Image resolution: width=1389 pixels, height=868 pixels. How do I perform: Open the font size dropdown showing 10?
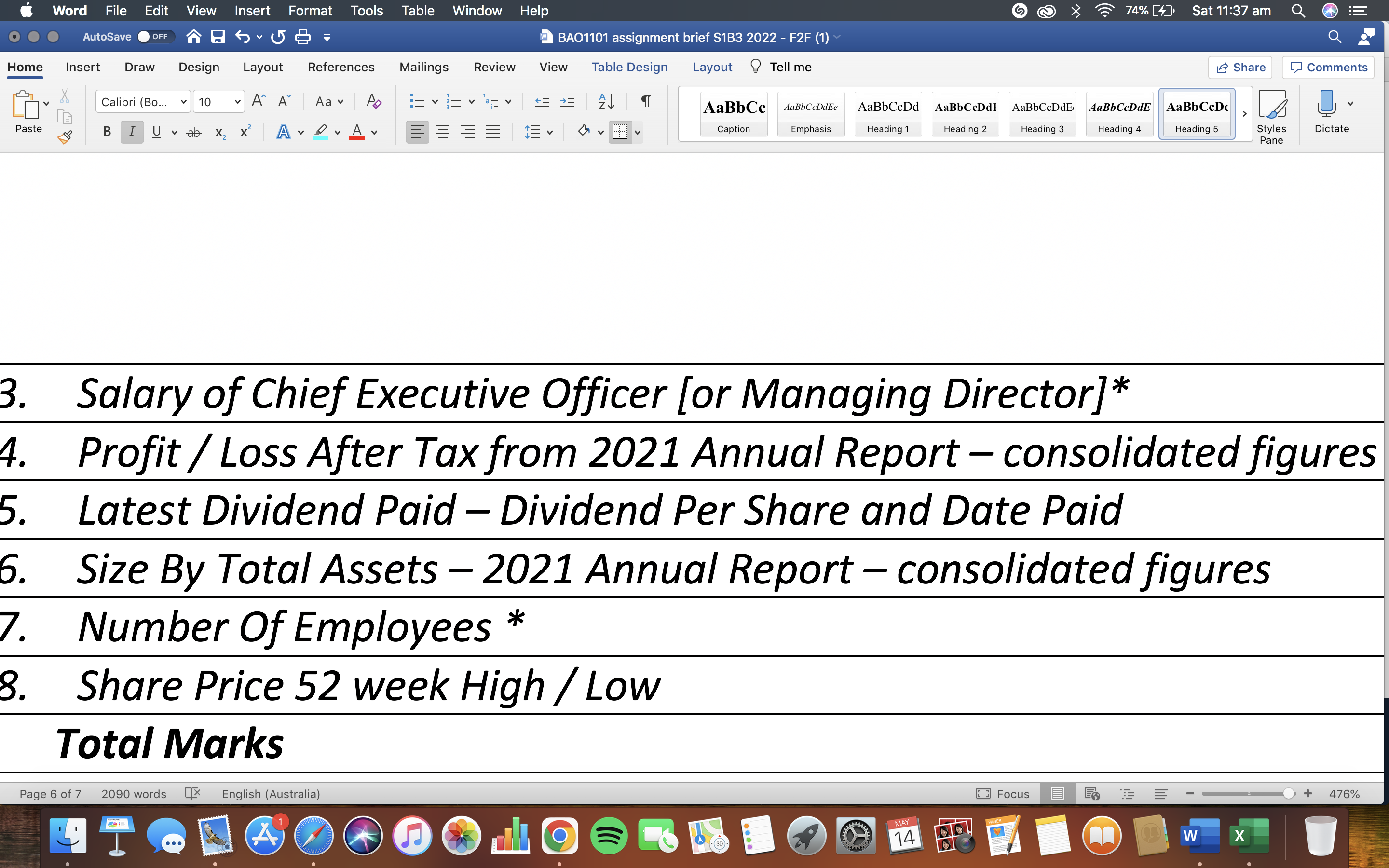click(x=218, y=102)
